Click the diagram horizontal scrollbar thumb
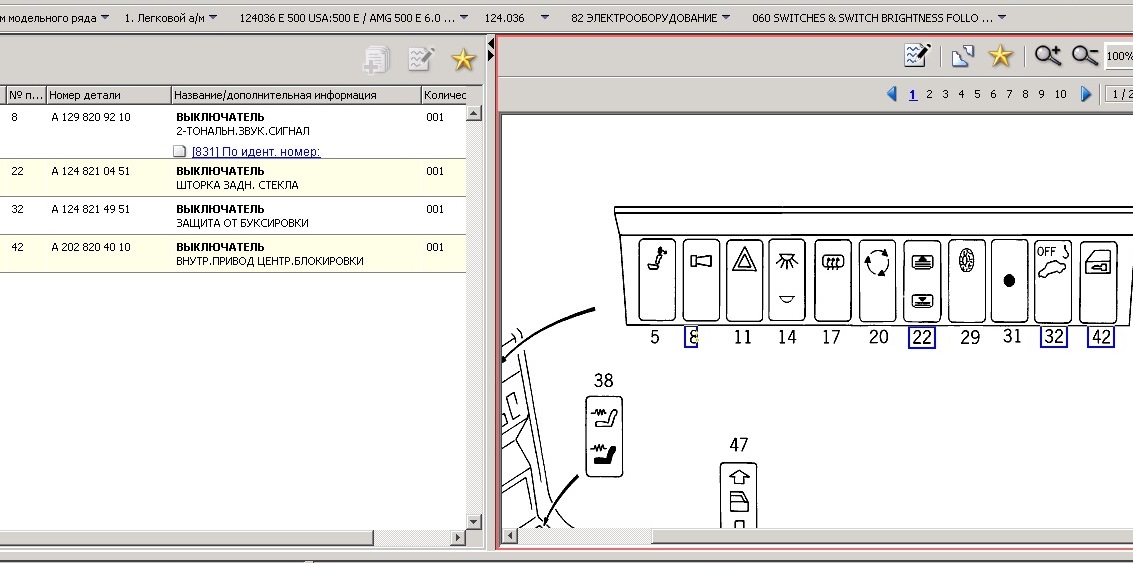The image size is (1133, 563). 892,536
